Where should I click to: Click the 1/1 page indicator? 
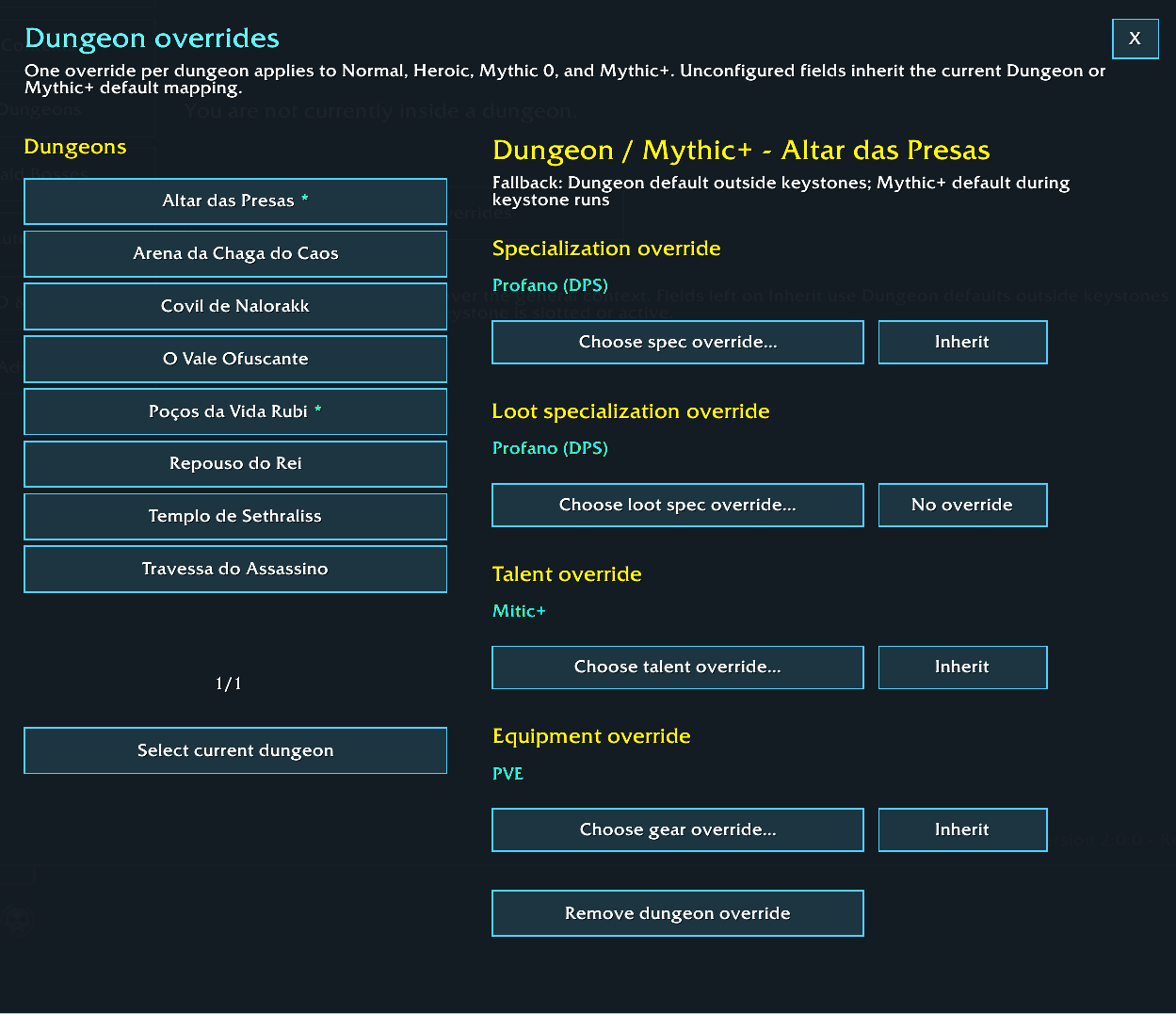point(229,684)
